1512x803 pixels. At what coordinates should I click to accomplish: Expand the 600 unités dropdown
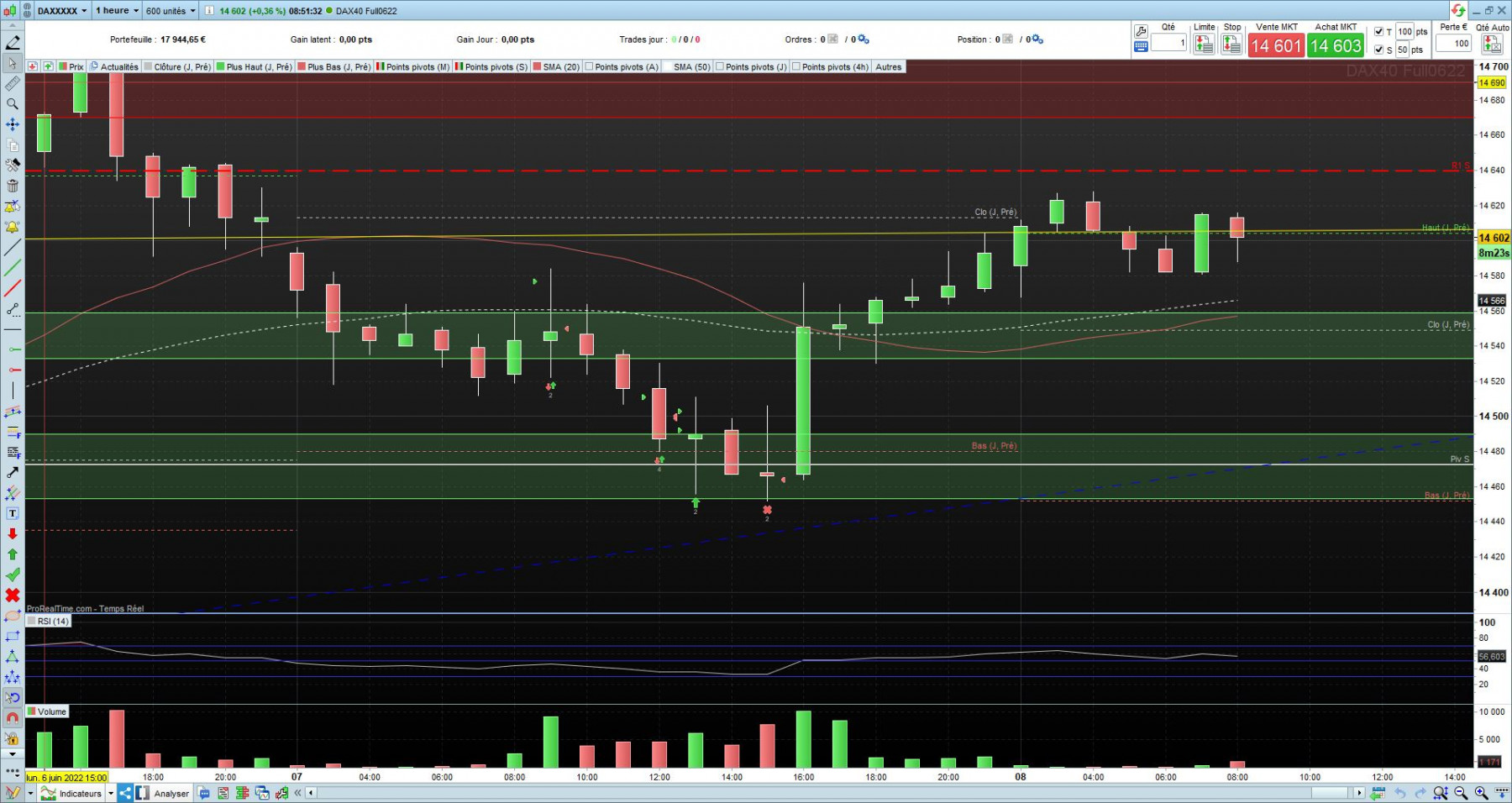point(171,11)
